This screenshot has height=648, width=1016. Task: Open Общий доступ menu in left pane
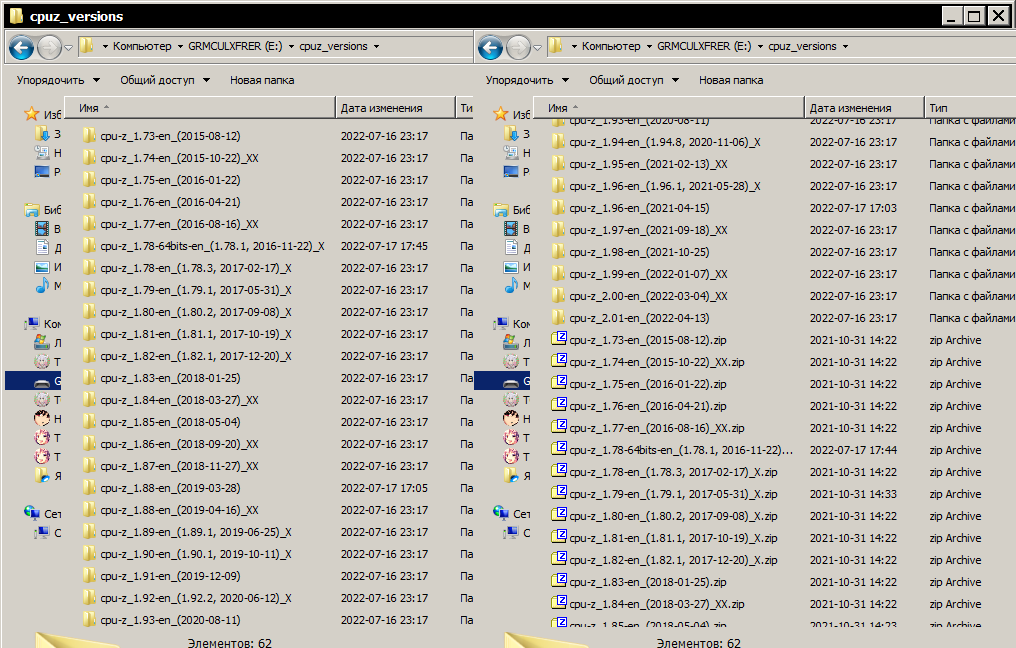tap(165, 80)
